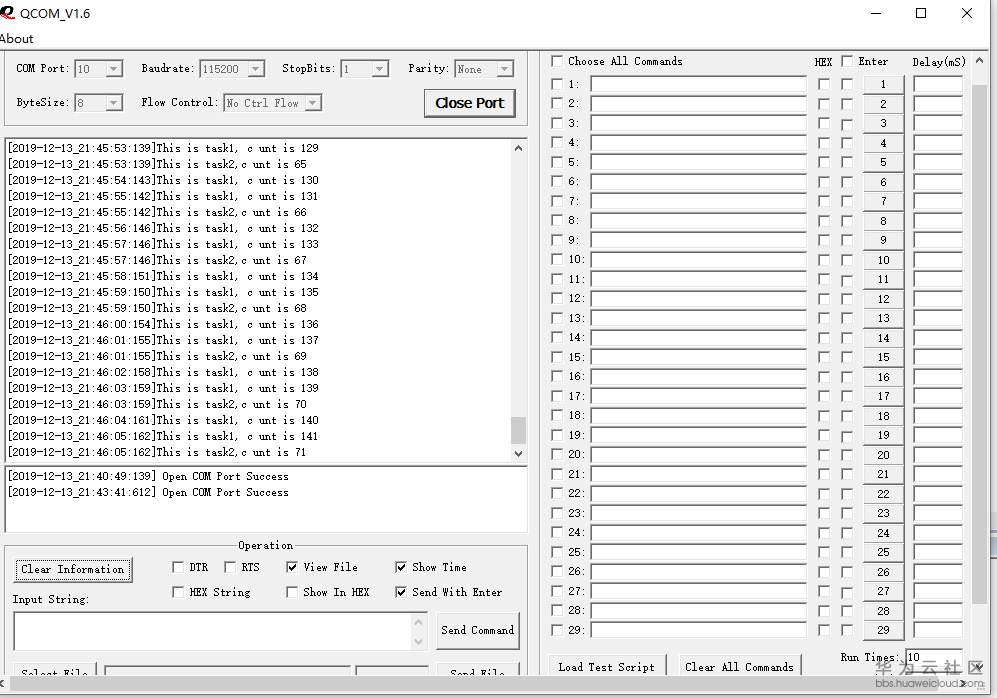
Task: Click Clear All Commands button
Action: pyautogui.click(x=739, y=667)
